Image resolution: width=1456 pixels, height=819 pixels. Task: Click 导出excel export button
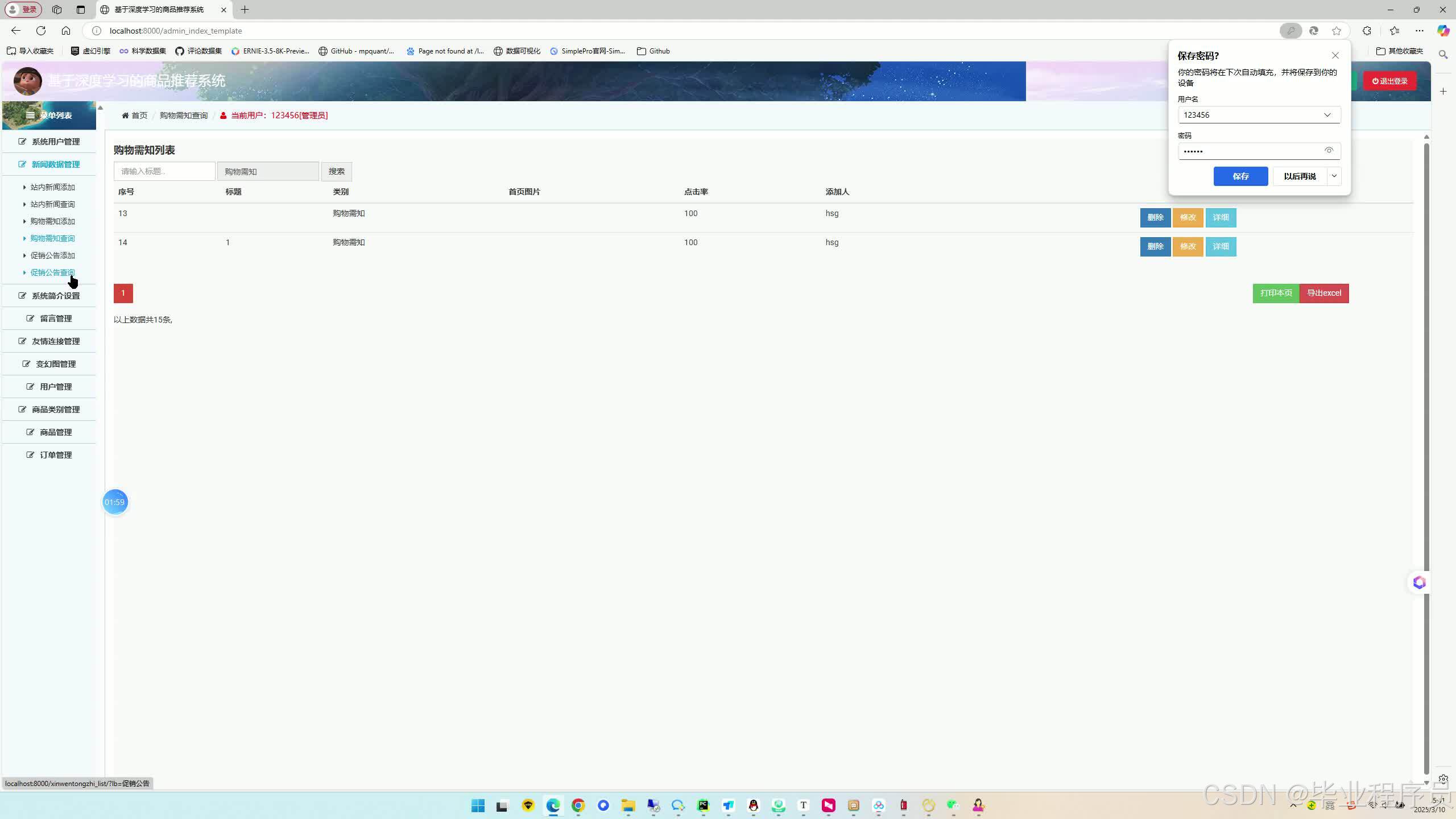tap(1324, 293)
